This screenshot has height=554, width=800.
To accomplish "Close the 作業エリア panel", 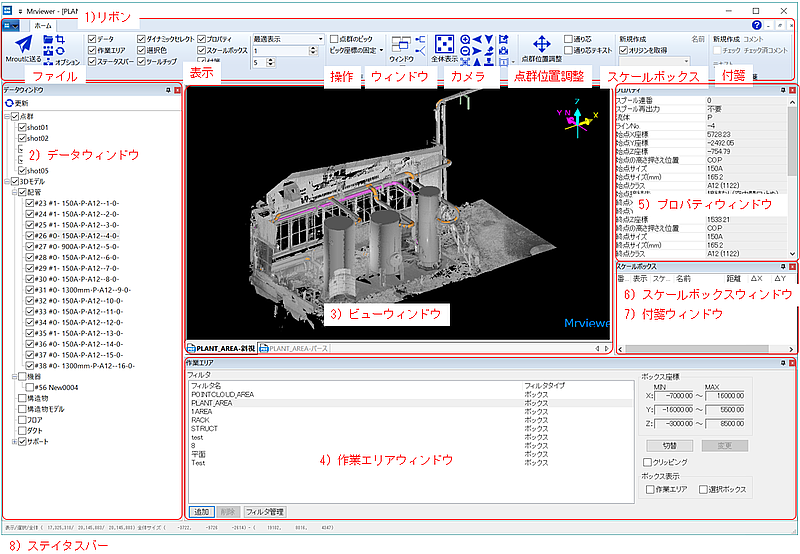I will [792, 363].
